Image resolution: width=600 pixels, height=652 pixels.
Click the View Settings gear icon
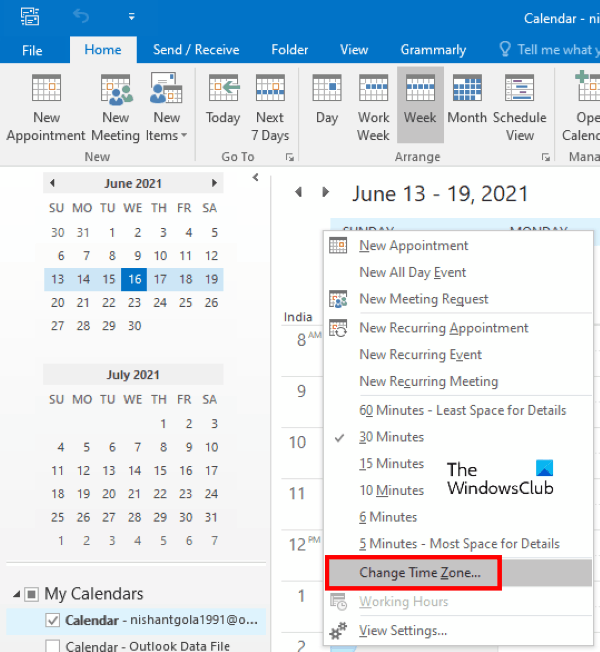click(x=338, y=631)
